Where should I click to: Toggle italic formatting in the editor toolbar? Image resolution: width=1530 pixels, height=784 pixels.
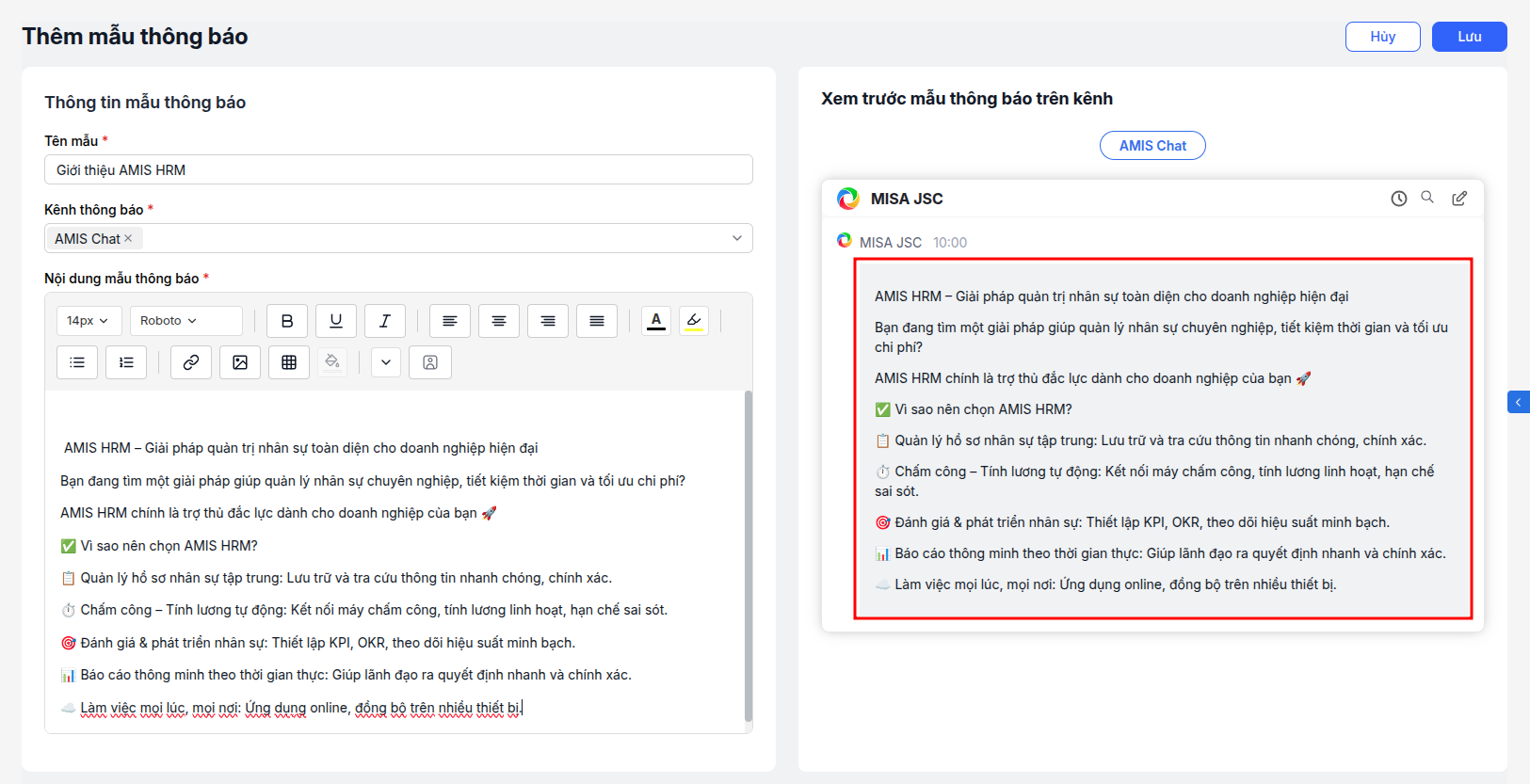(385, 321)
